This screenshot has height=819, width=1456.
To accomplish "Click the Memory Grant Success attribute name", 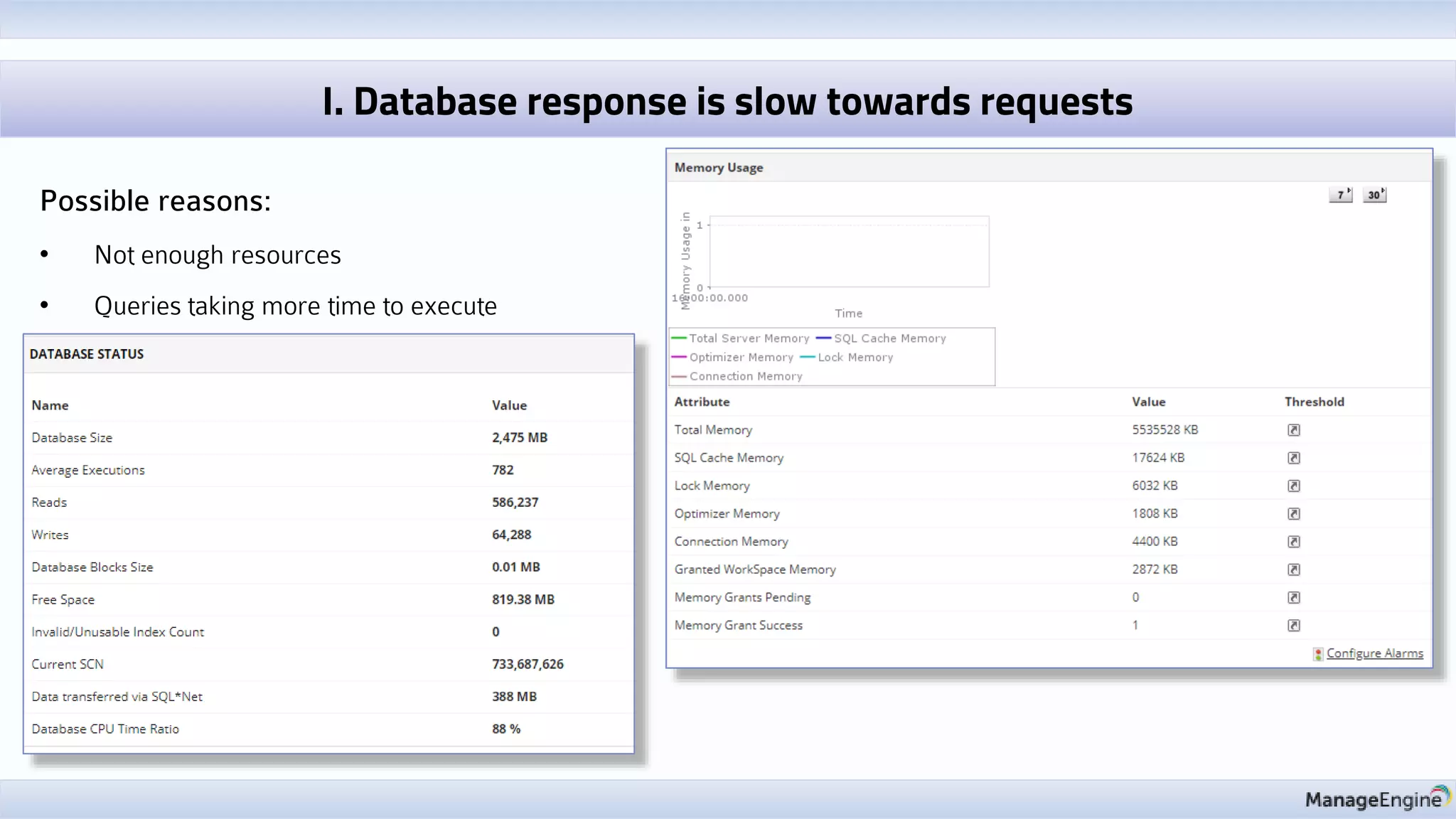I will [739, 626].
